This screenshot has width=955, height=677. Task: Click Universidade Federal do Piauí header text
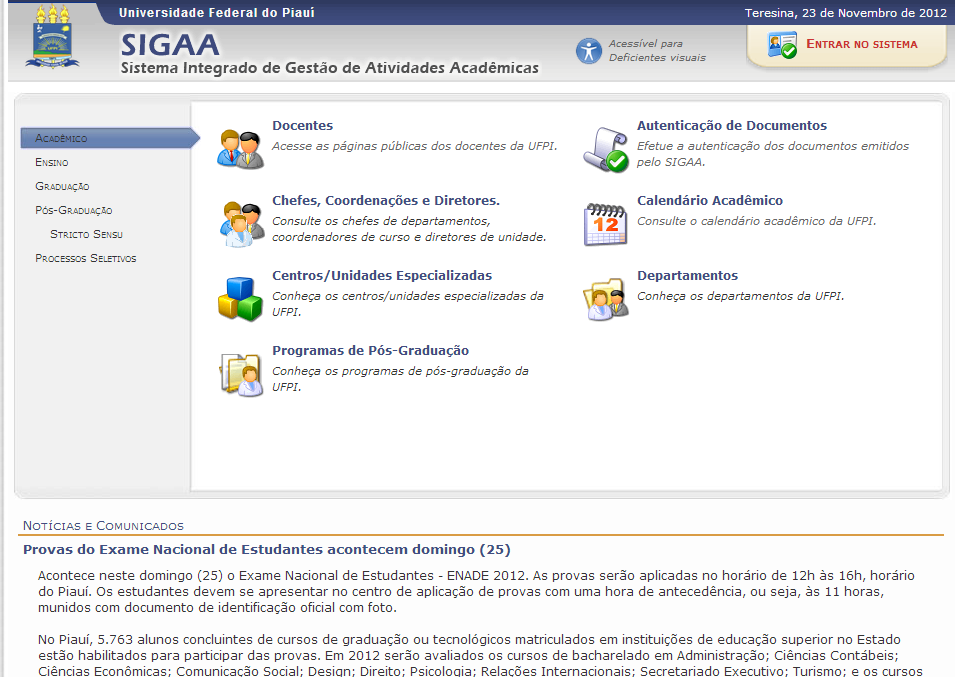pos(217,12)
